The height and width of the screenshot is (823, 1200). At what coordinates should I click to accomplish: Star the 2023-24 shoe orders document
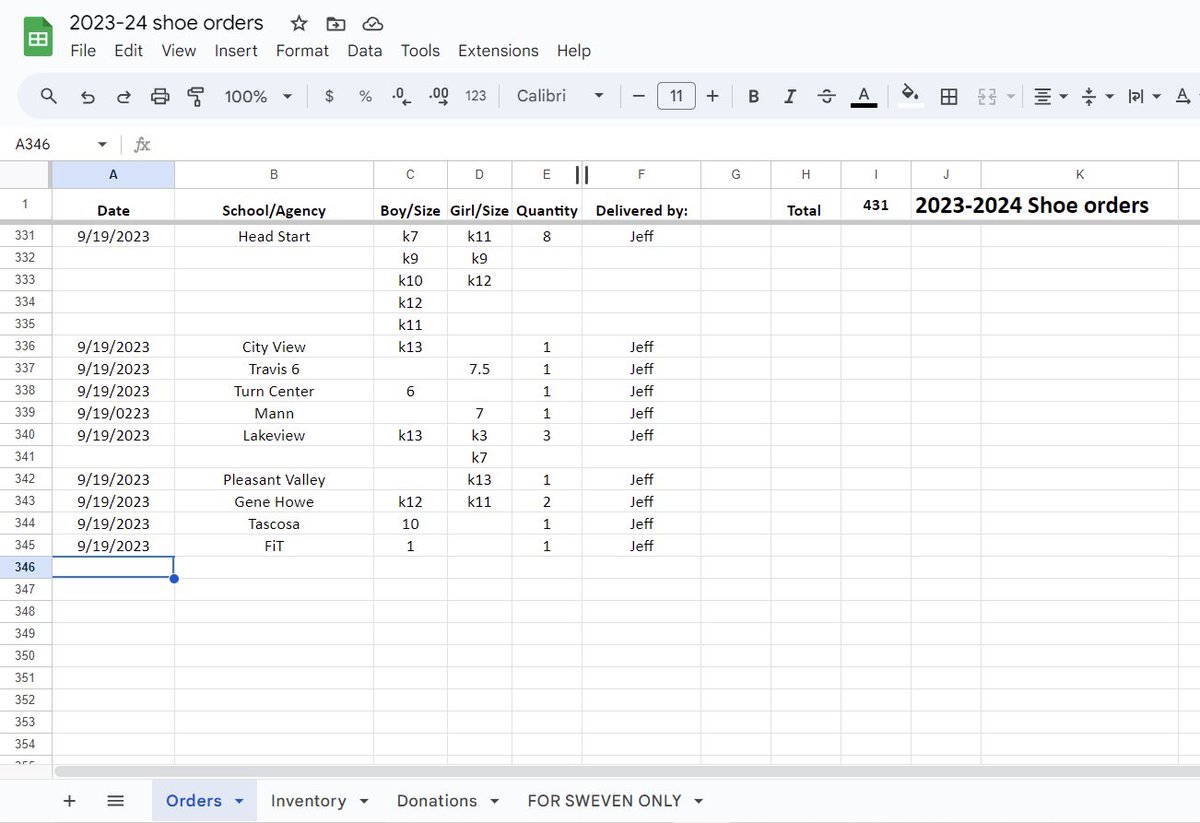click(x=298, y=23)
